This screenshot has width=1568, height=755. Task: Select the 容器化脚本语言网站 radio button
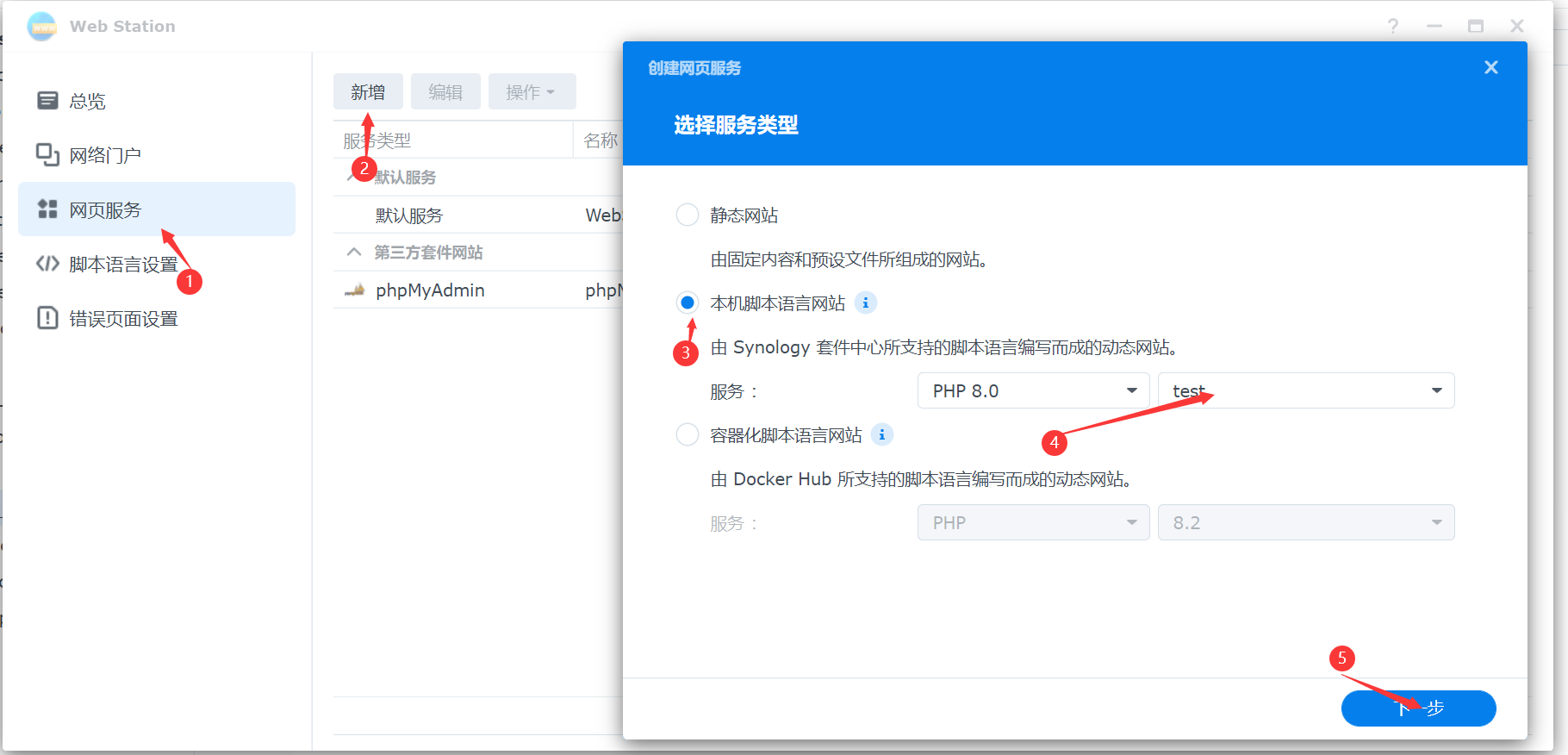pyautogui.click(x=688, y=434)
